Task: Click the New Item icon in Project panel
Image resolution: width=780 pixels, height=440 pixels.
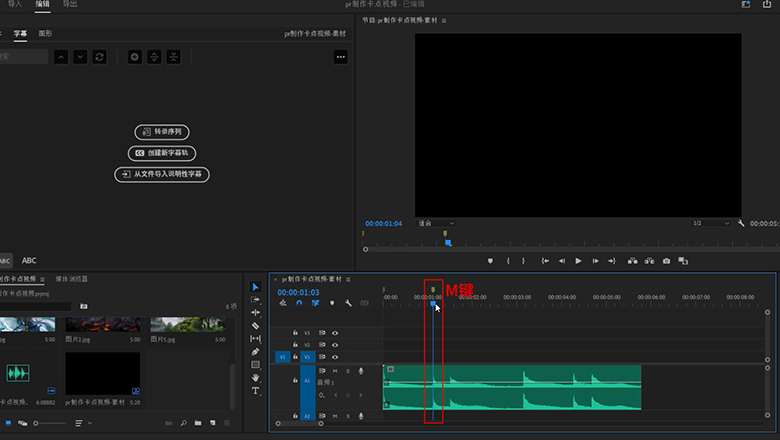Action: pos(213,423)
